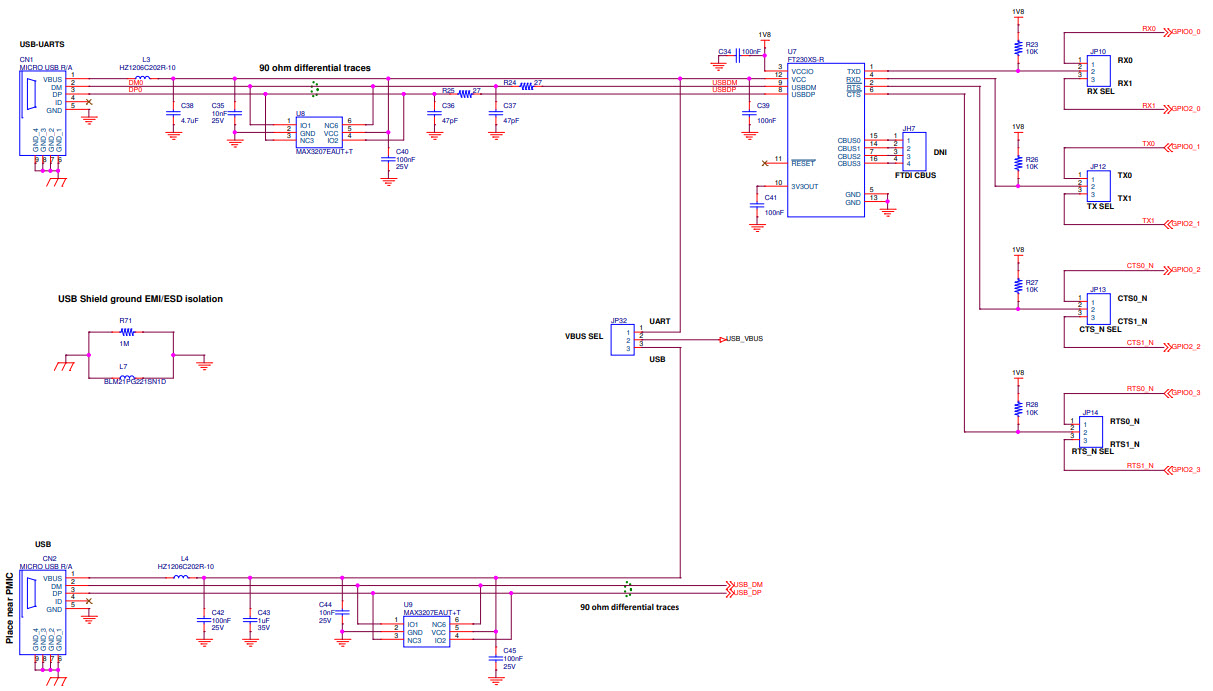Select the 90 ohm differential traces annotation
The image size is (1213, 691).
(x=315, y=67)
